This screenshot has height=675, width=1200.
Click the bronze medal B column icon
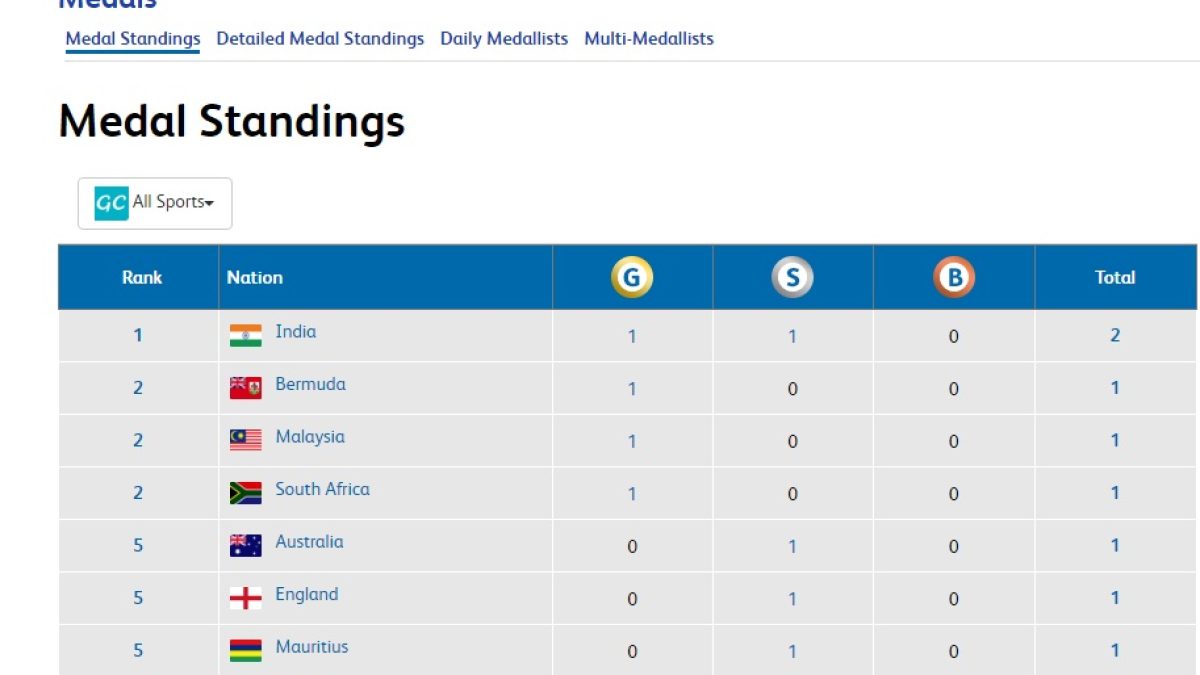coord(954,278)
